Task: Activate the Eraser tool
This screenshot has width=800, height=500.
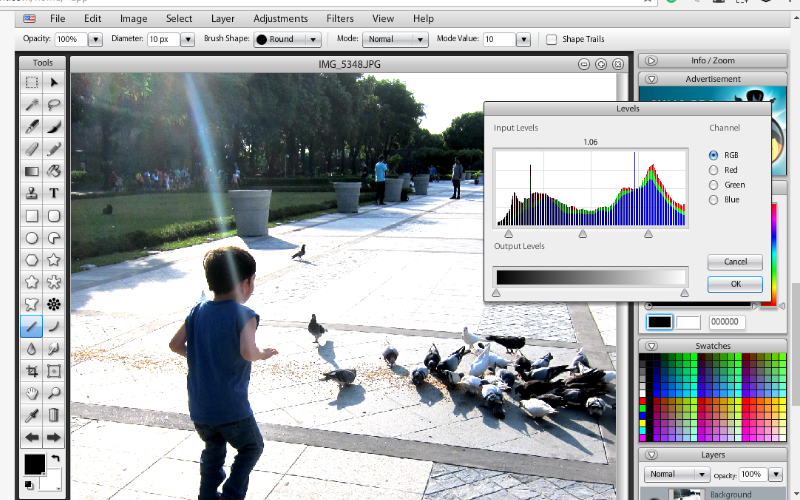Action: tap(32, 149)
